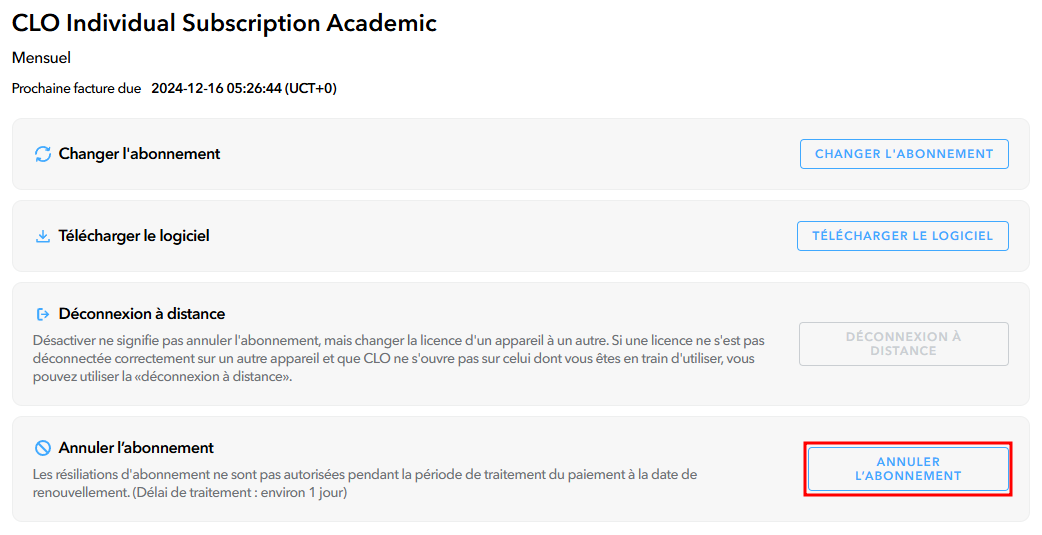Click the remote disconnection description paragraph

[x=399, y=358]
